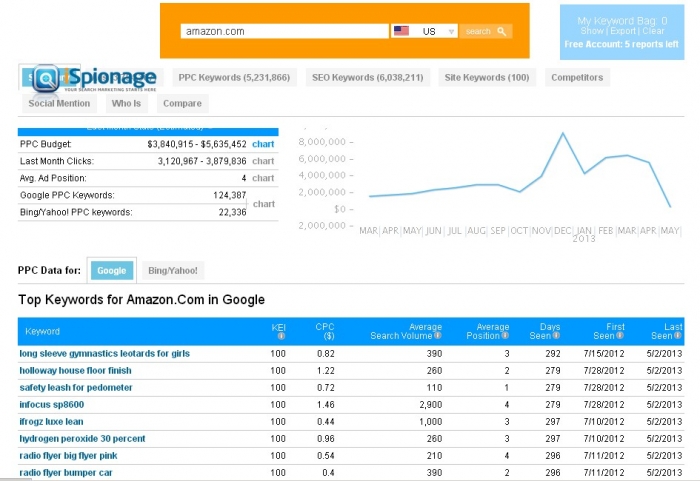Switch to the Competitors tab
The width and height of the screenshot is (700, 481).
(577, 77)
